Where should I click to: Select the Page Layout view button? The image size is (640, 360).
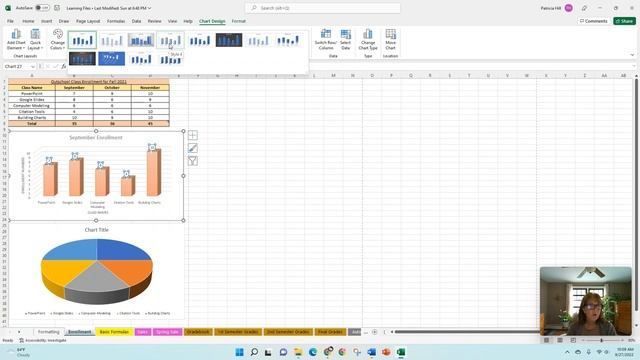pos(560,340)
